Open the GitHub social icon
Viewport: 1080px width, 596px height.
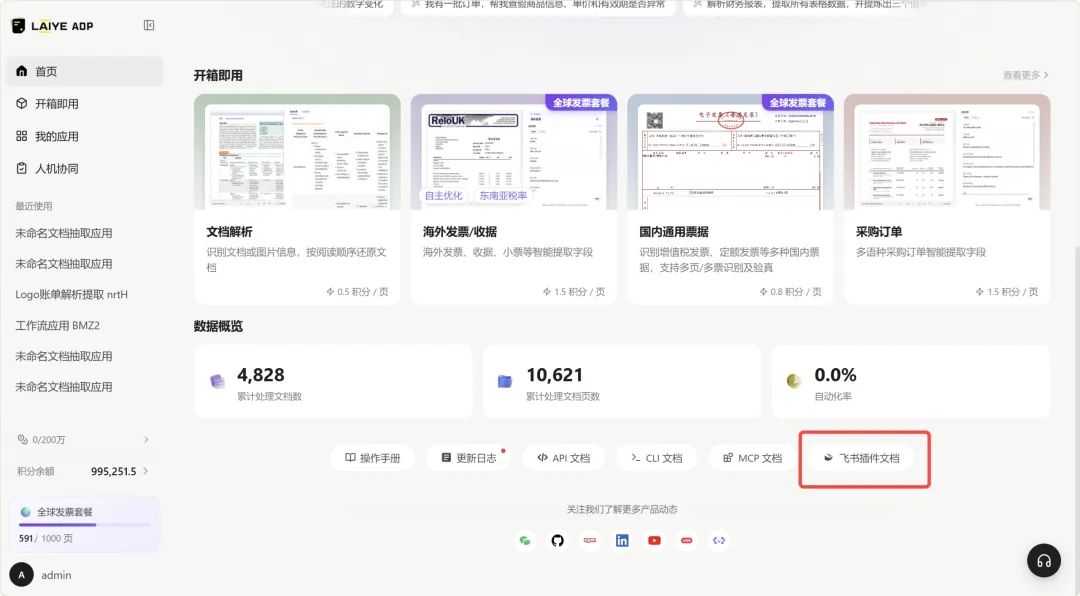click(557, 540)
